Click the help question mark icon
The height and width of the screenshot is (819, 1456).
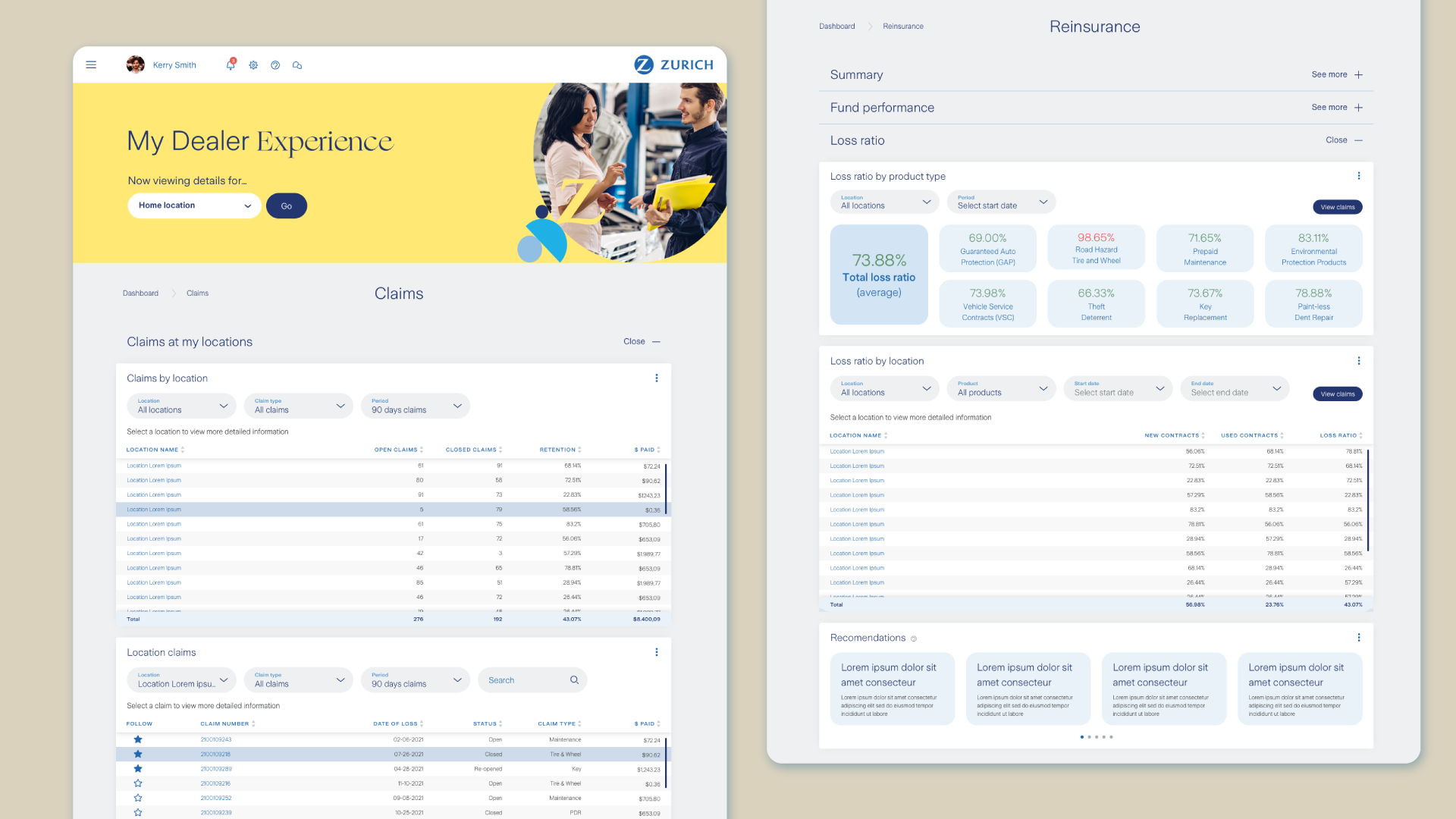coord(275,65)
